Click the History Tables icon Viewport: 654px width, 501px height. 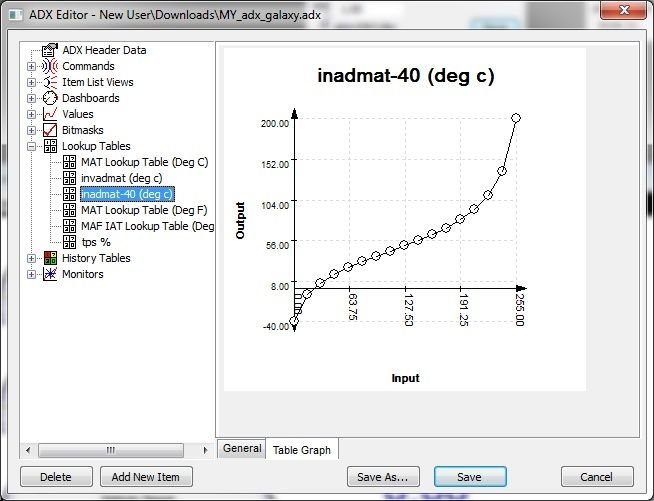(x=50, y=258)
